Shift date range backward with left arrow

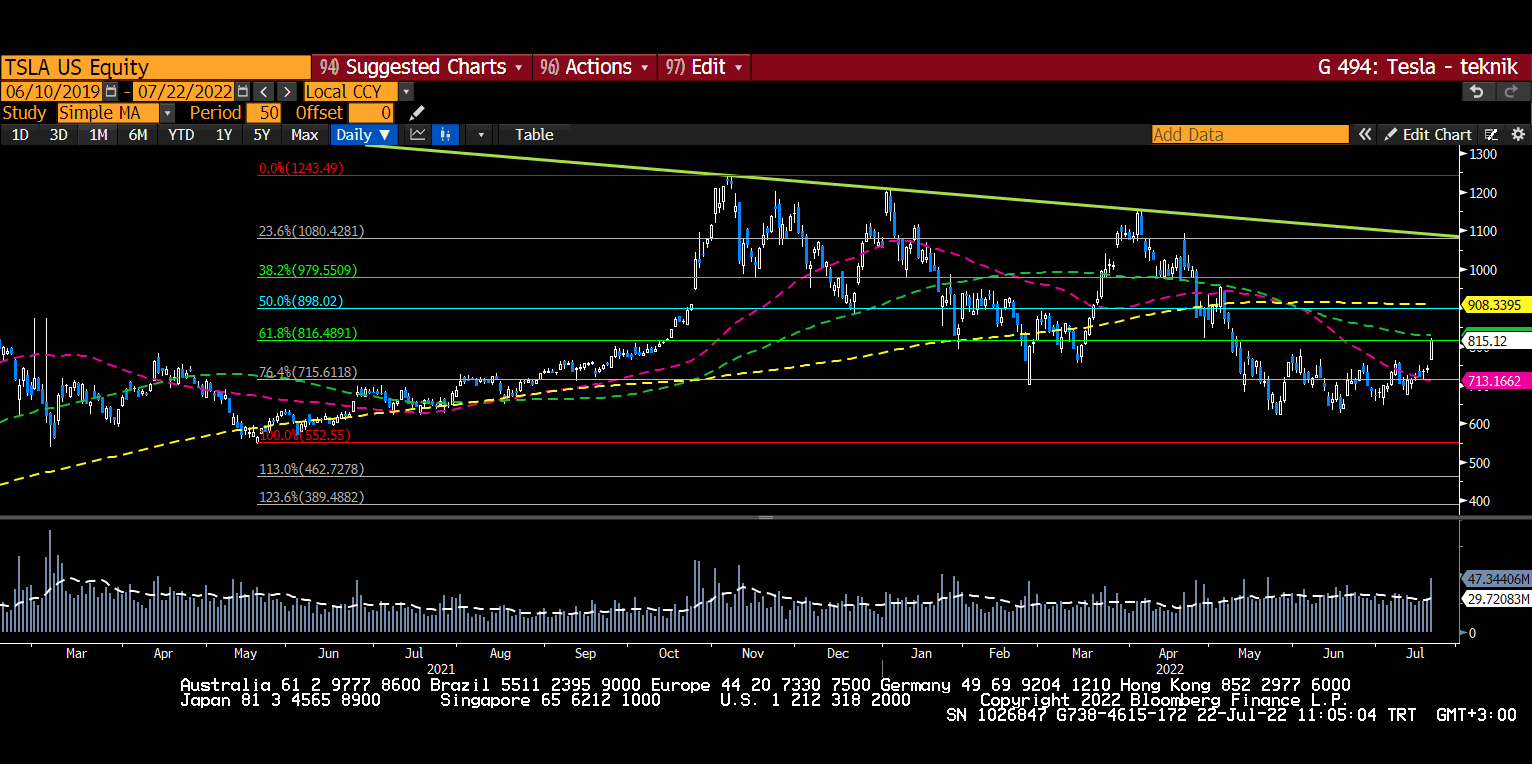click(x=263, y=91)
